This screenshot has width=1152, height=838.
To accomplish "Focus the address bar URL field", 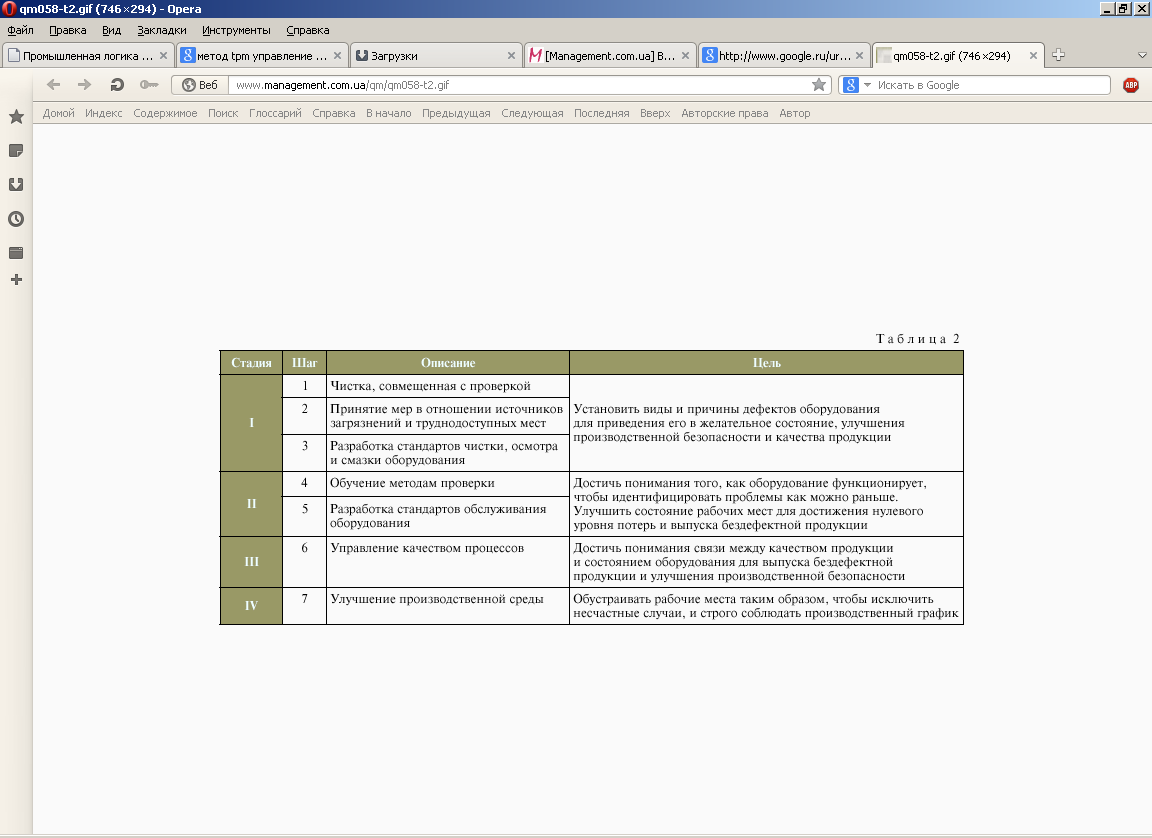I will [x=518, y=85].
